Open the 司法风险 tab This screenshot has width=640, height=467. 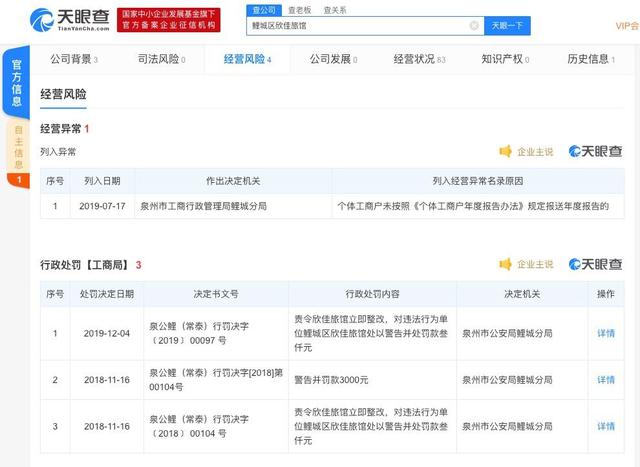tap(162, 59)
